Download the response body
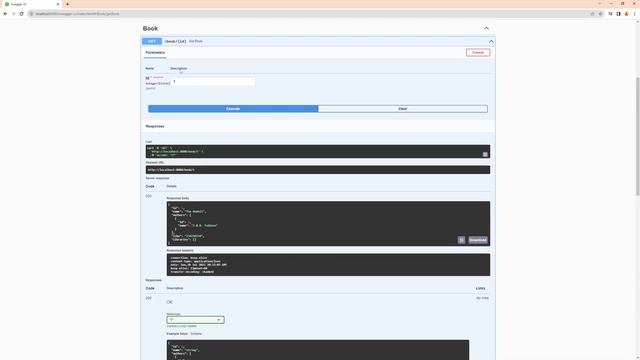640x360 pixels. tap(478, 240)
